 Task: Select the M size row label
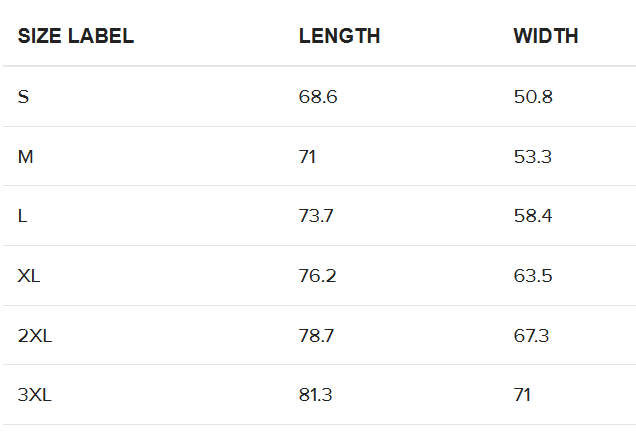26,157
